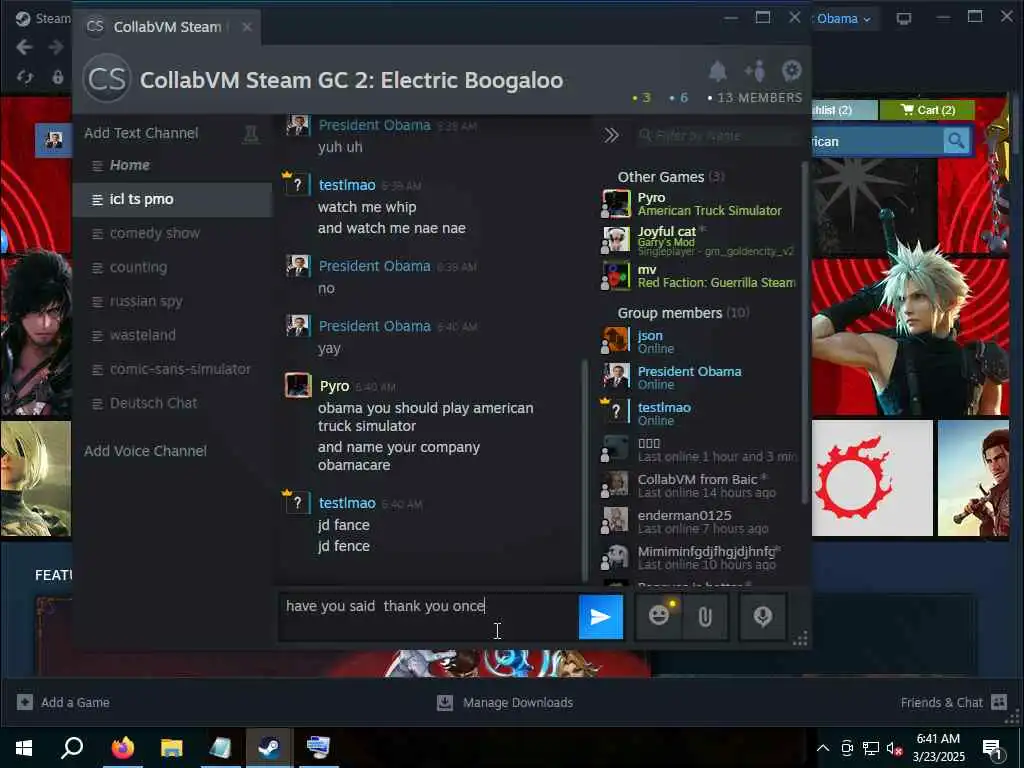This screenshot has height=768, width=1024.
Task: Open the Steam Wishlist (2) button
Action: pos(843,110)
